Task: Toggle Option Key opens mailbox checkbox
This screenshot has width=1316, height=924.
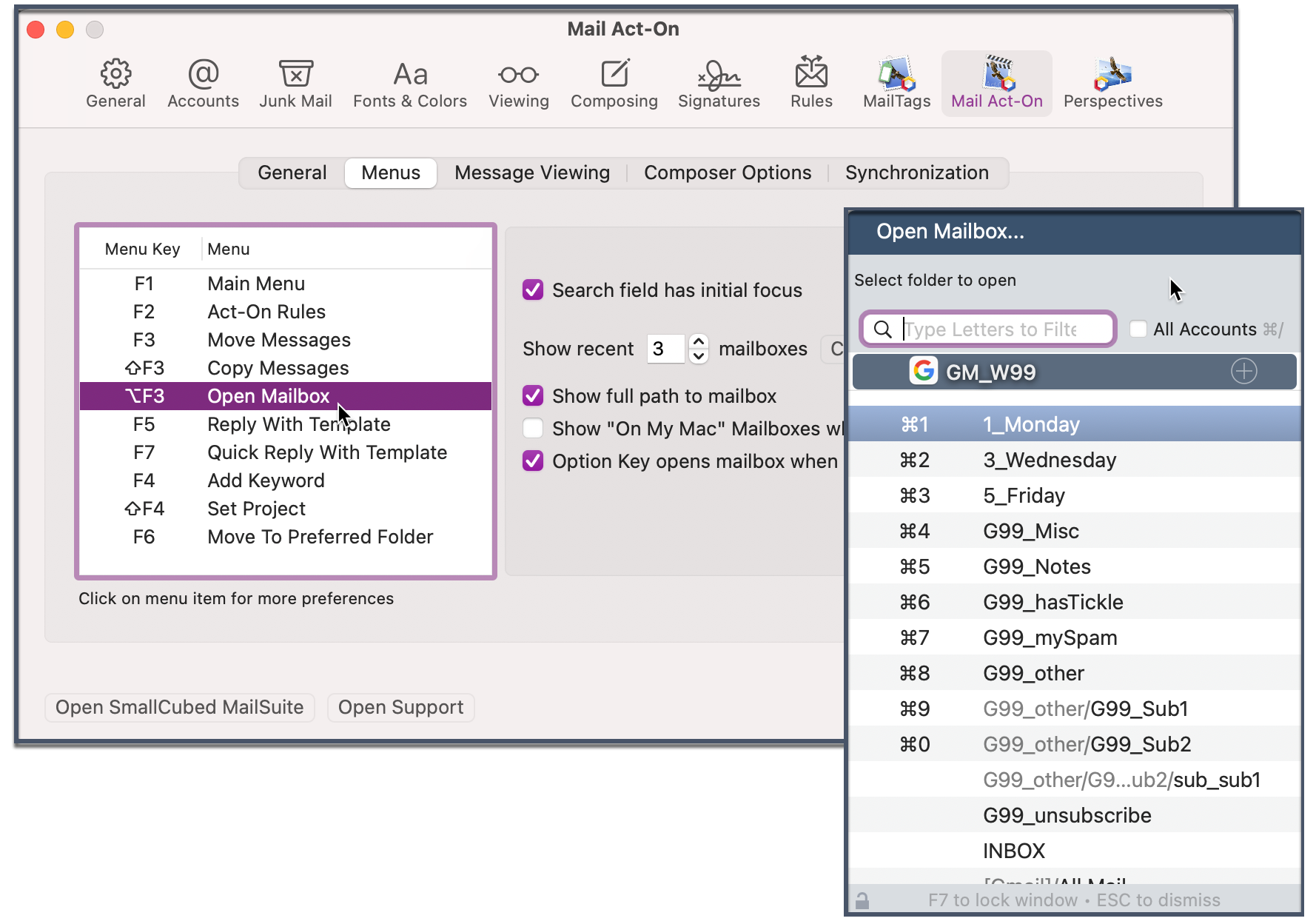Action: point(533,461)
